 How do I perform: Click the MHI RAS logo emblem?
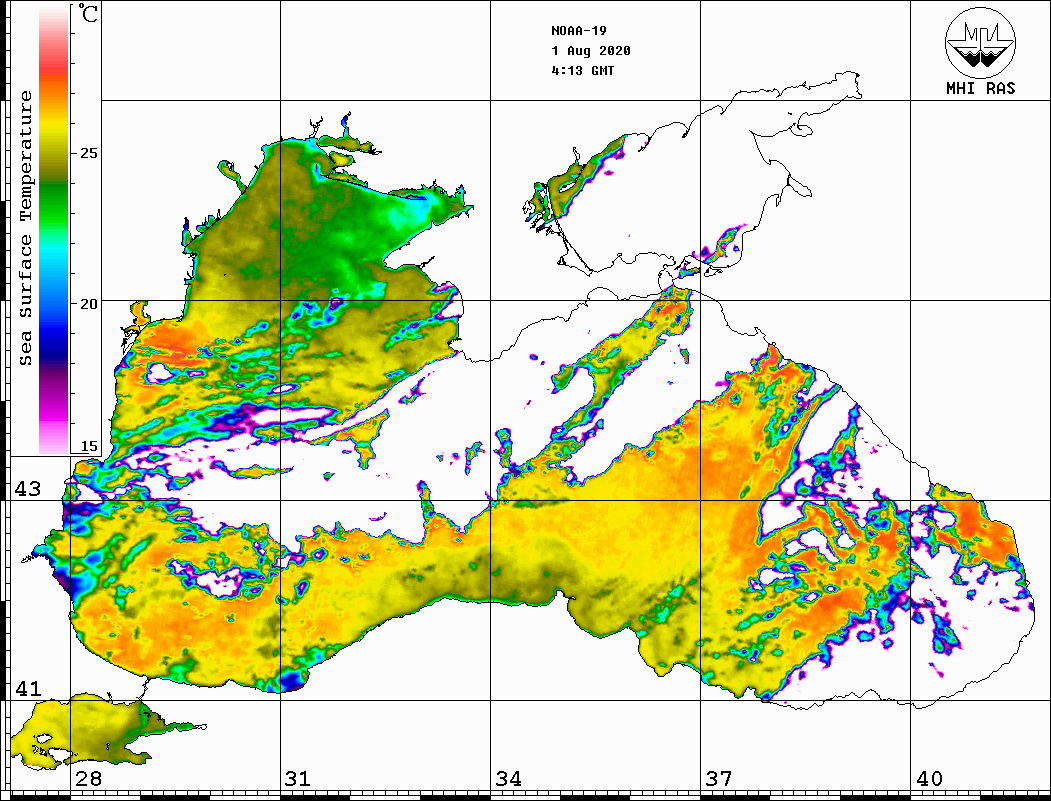coord(980,43)
